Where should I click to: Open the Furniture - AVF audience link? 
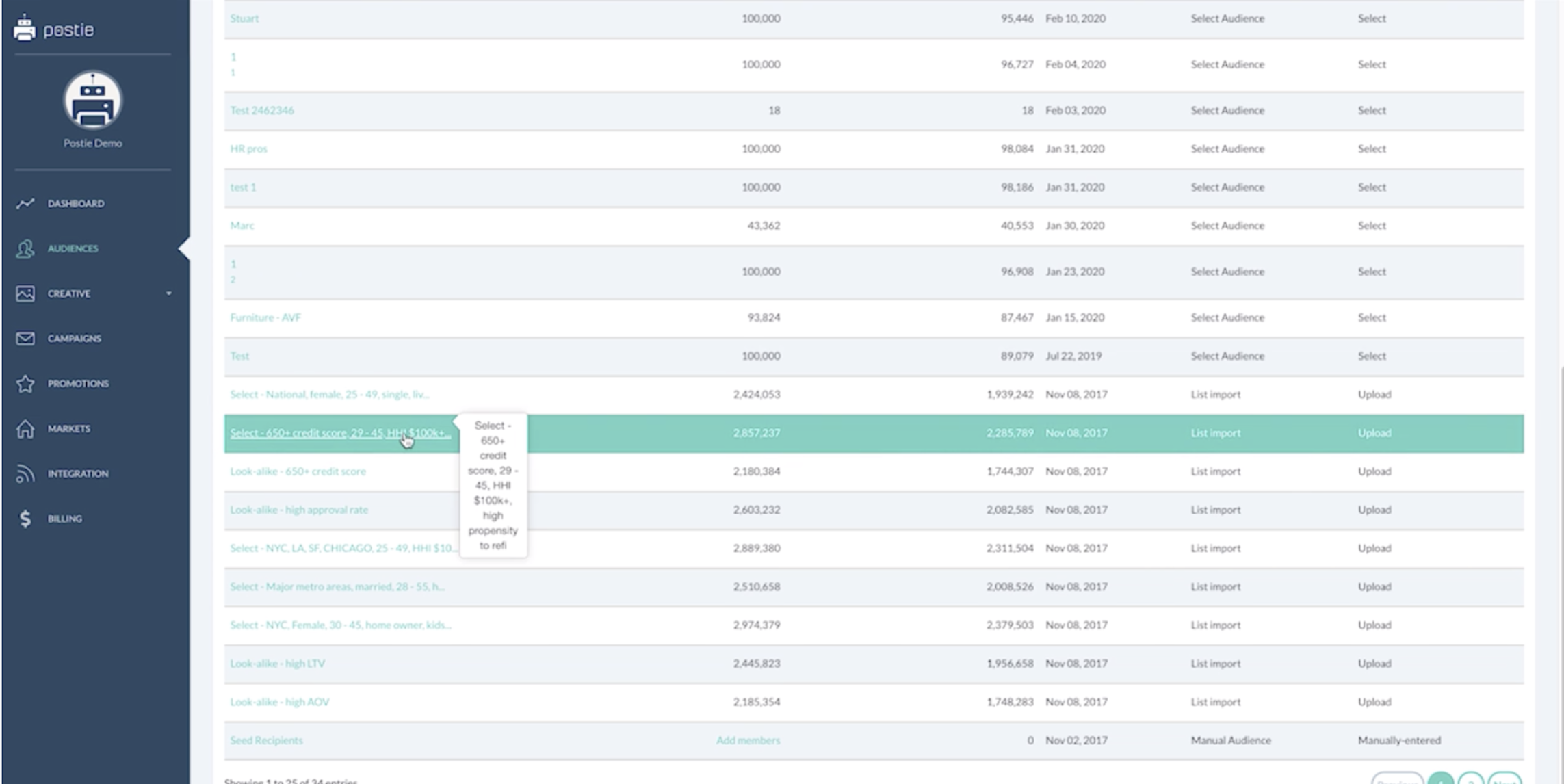(265, 317)
